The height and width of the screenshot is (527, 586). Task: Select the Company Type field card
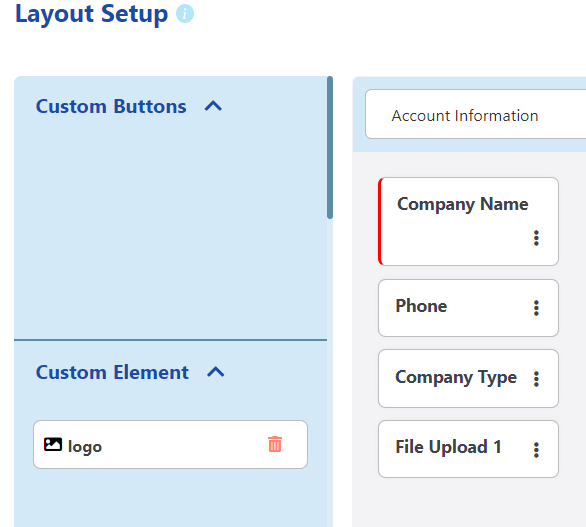tap(468, 379)
